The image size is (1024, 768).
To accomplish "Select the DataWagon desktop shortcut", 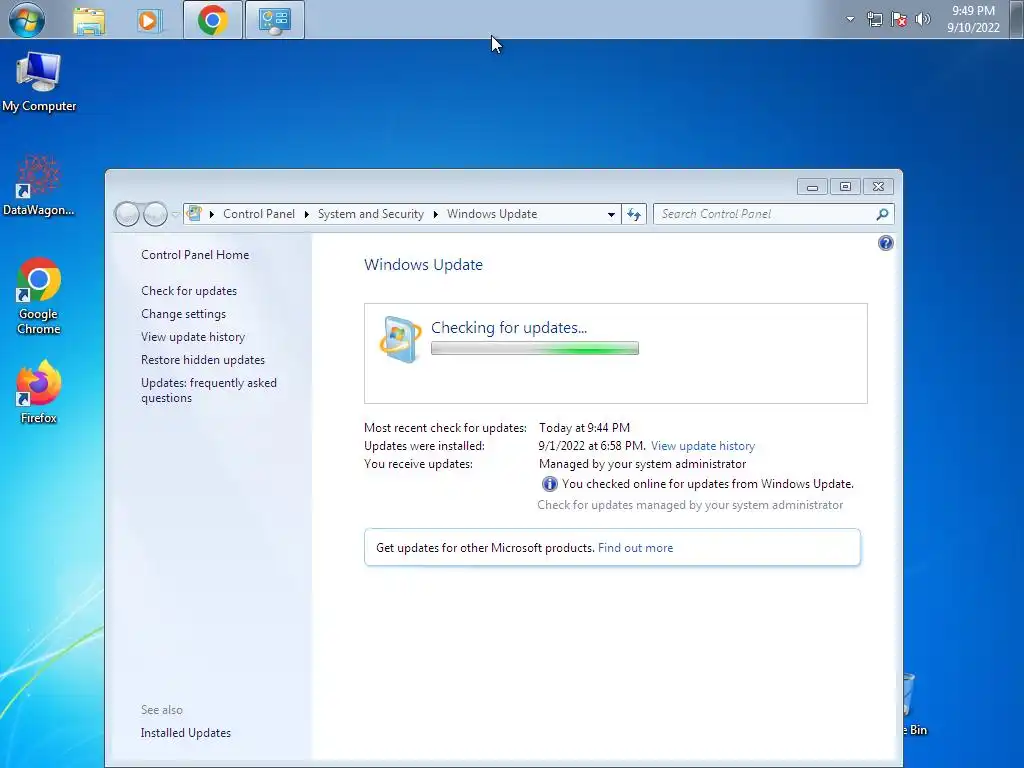I will click(x=39, y=185).
